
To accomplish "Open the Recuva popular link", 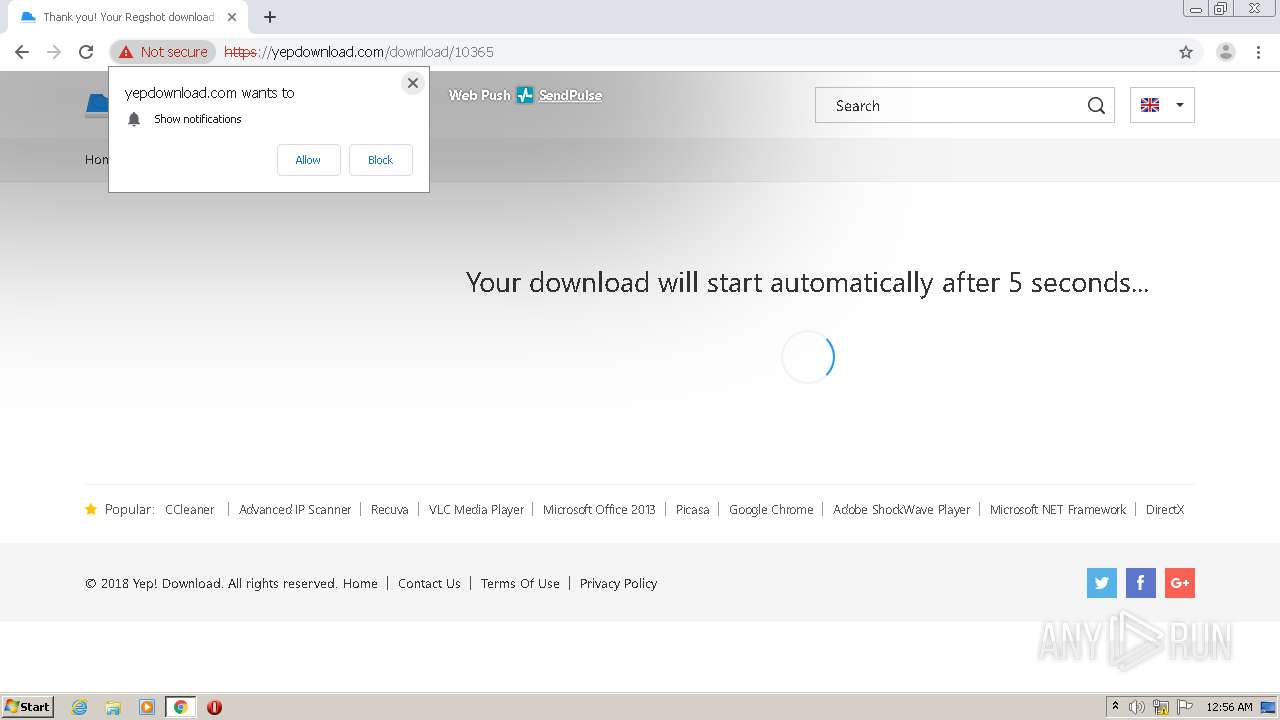I will (x=390, y=509).
